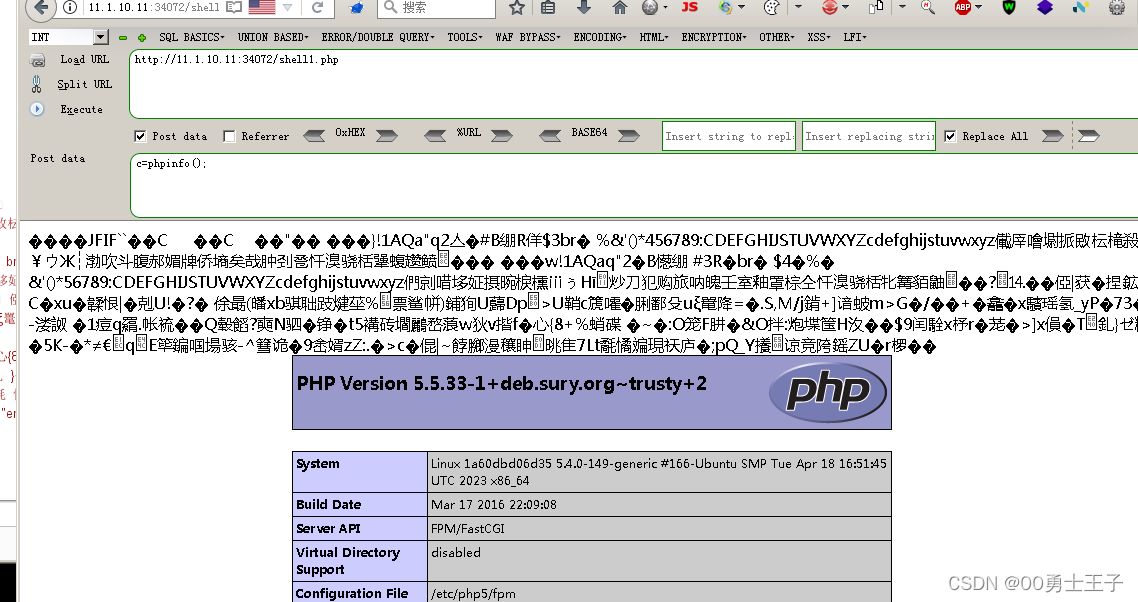Open the WAF BYPASS menu
1138x602 pixels.
pos(528,37)
